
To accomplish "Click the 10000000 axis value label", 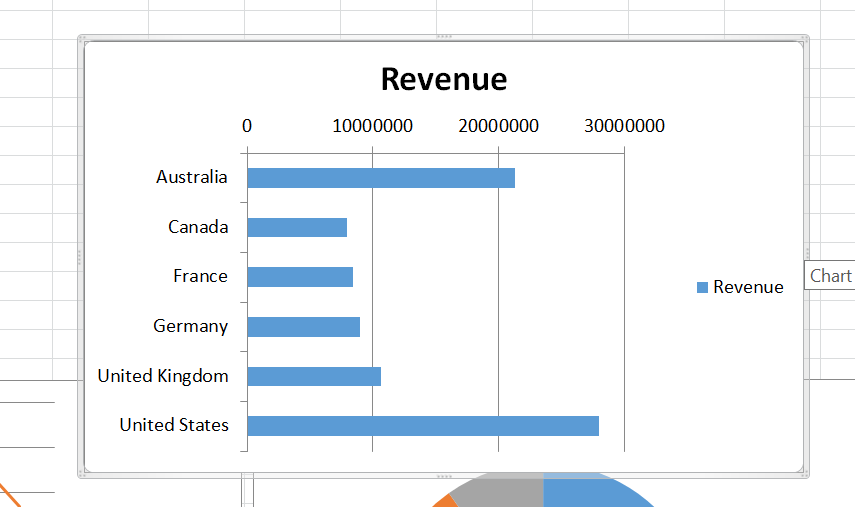I will (x=372, y=126).
